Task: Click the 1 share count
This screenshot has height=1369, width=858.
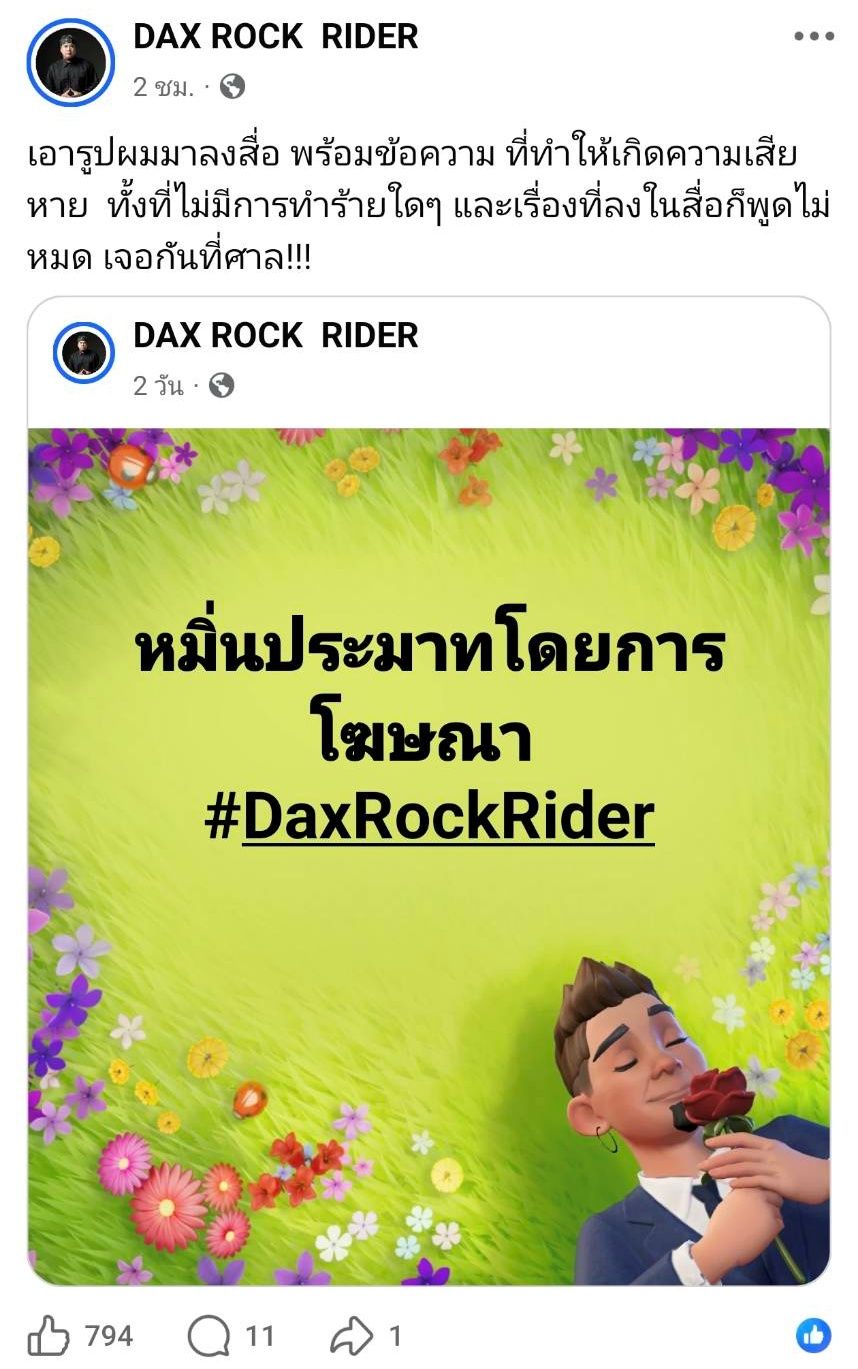Action: tap(395, 1336)
